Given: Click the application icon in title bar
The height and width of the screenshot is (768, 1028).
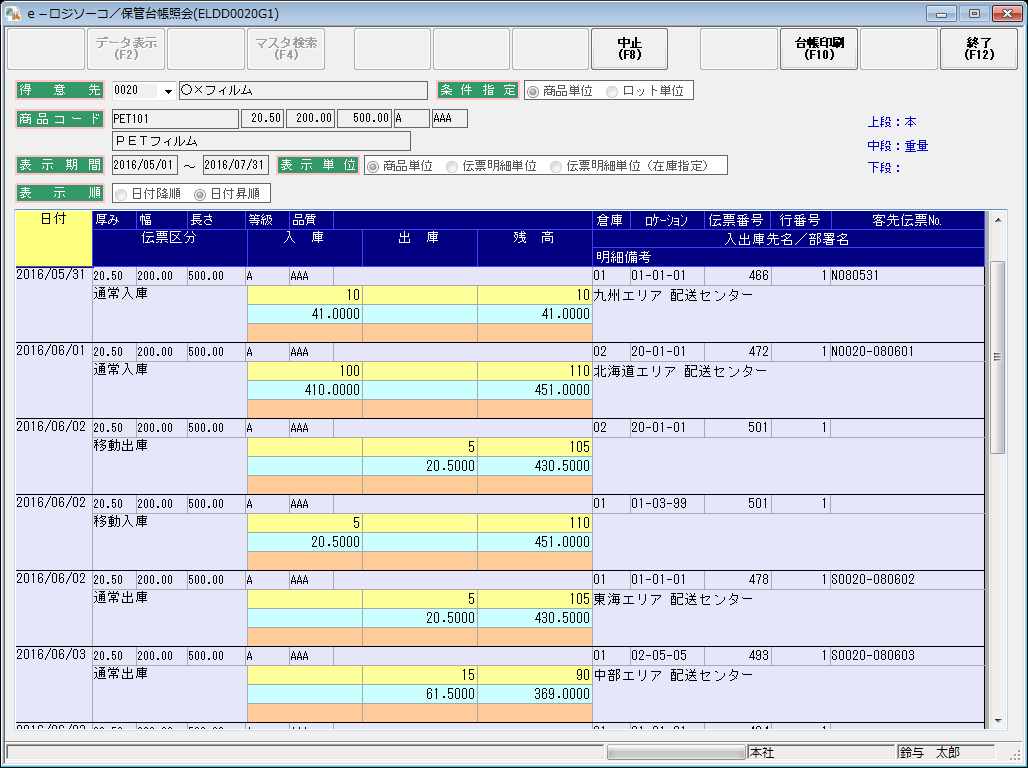Looking at the screenshot, I should click(x=13, y=13).
